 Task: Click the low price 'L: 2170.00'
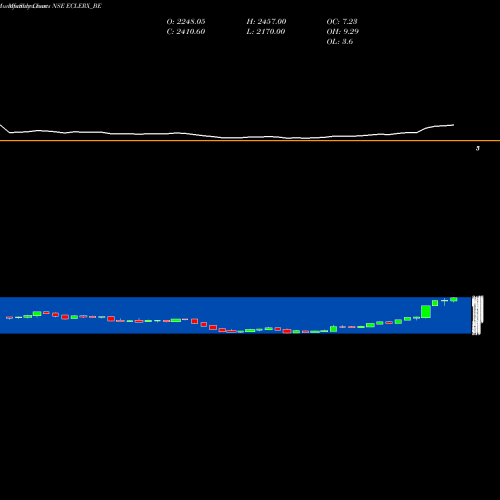[266, 32]
